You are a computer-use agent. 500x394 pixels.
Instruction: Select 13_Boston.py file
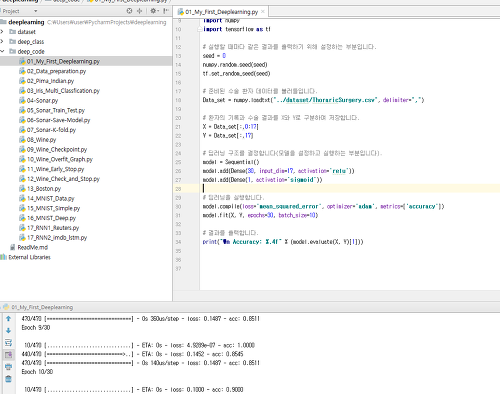coord(40,189)
